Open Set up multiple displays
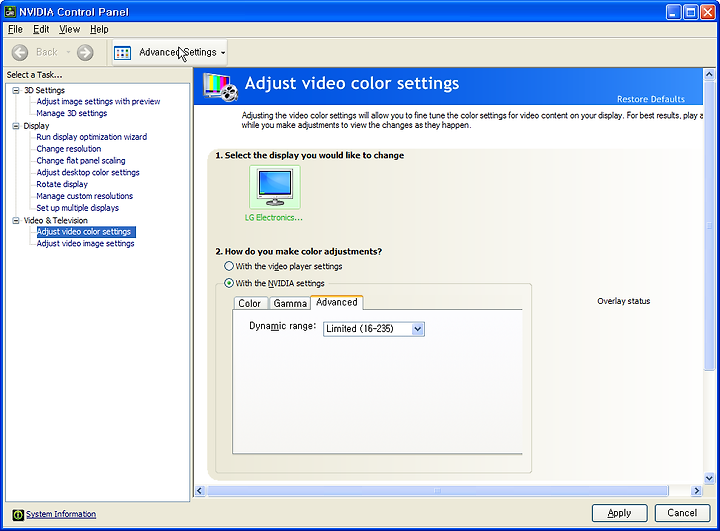Viewport: 720px width, 531px height. point(78,208)
